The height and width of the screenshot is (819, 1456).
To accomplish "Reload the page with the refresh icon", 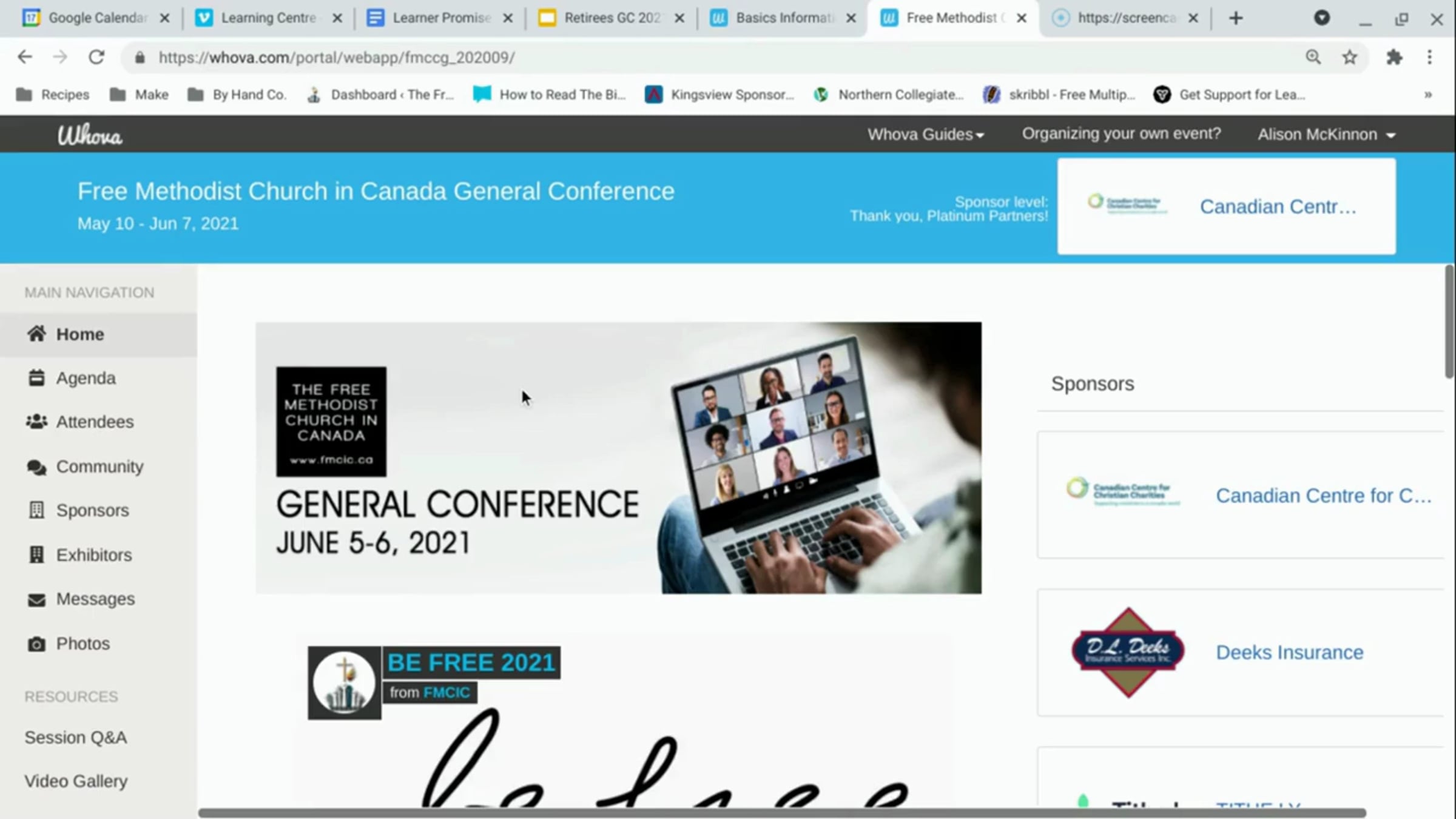I will pos(96,58).
